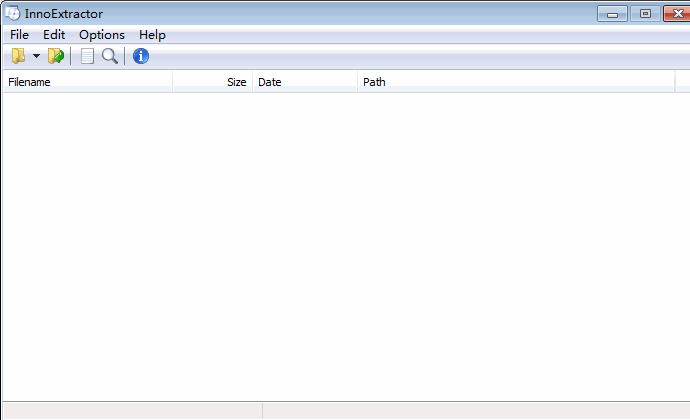Viewport: 690px width, 420px height.
Task: Open the Options menu
Action: [102, 35]
